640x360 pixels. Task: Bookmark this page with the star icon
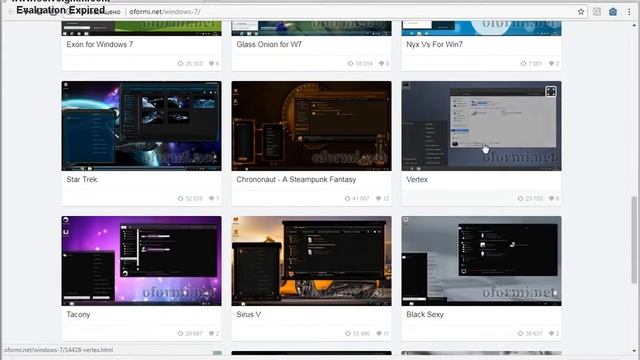point(581,12)
